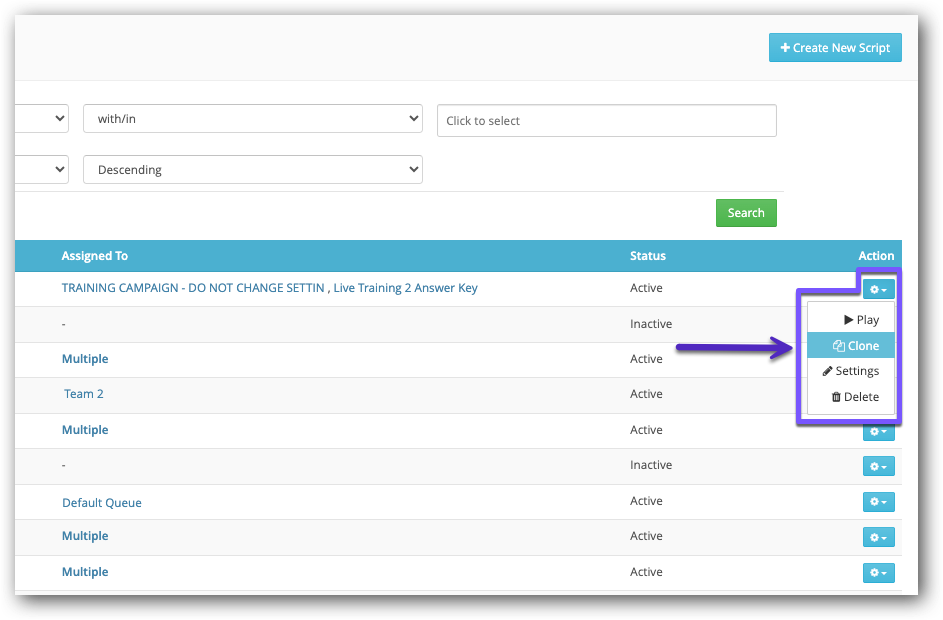
Task: Click the green Search button
Action: (x=746, y=213)
